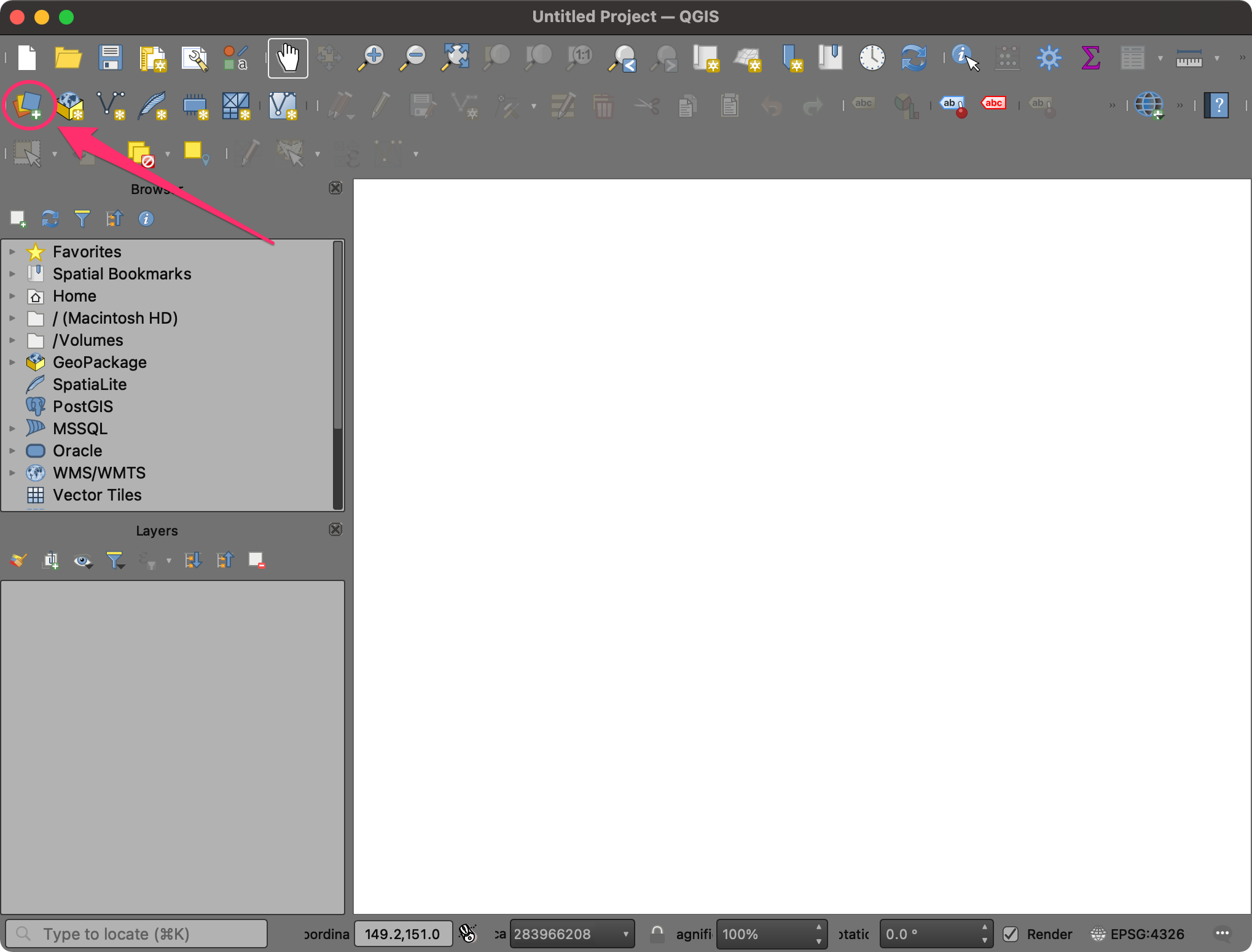1252x952 pixels.
Task: Close the Layers panel
Action: [335, 529]
